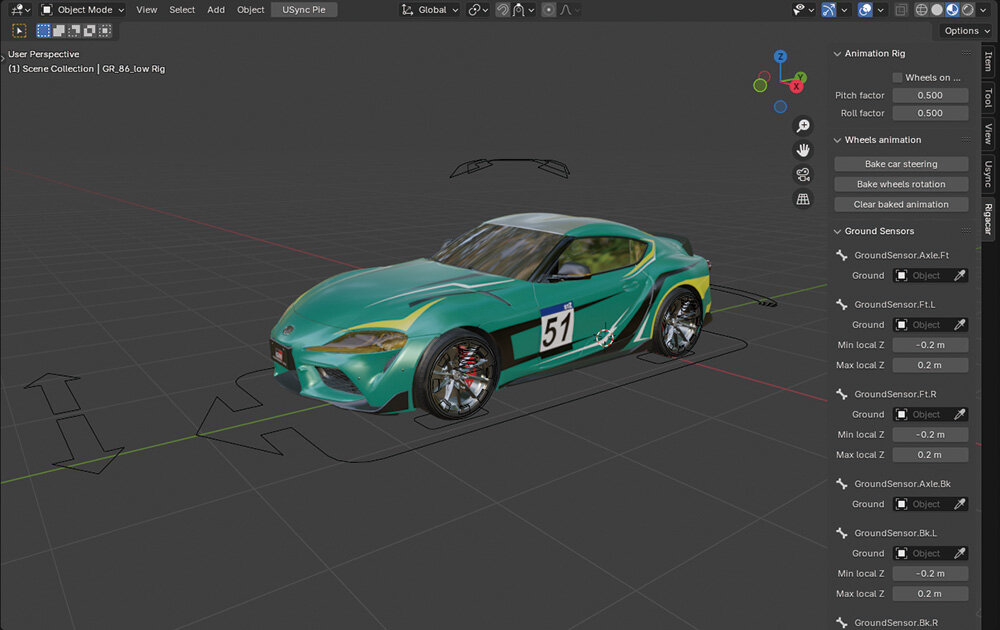The image size is (1000, 630).
Task: Click Clear baked animation button
Action: 900,204
